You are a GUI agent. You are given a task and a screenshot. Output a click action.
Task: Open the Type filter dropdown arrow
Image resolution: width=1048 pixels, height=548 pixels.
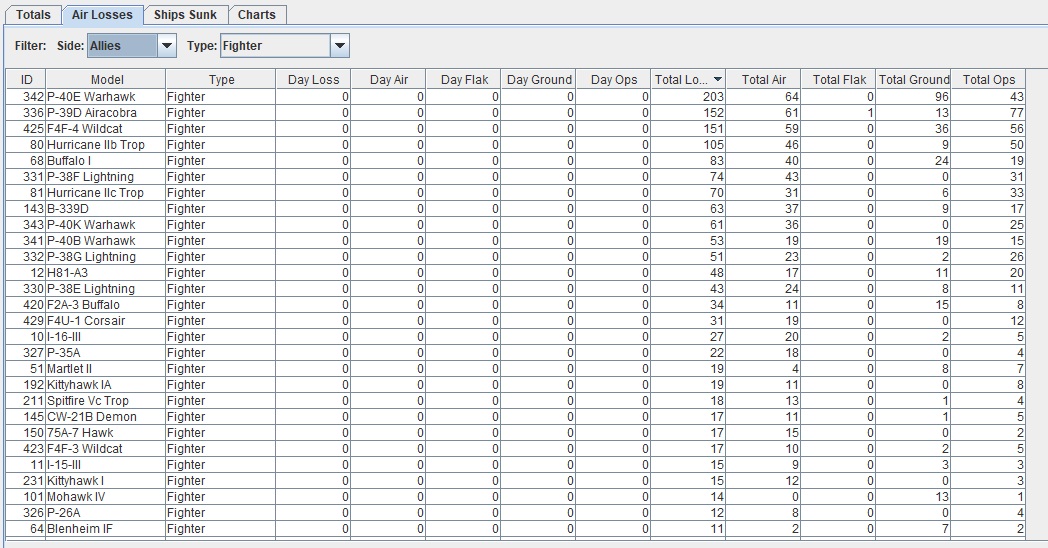340,46
